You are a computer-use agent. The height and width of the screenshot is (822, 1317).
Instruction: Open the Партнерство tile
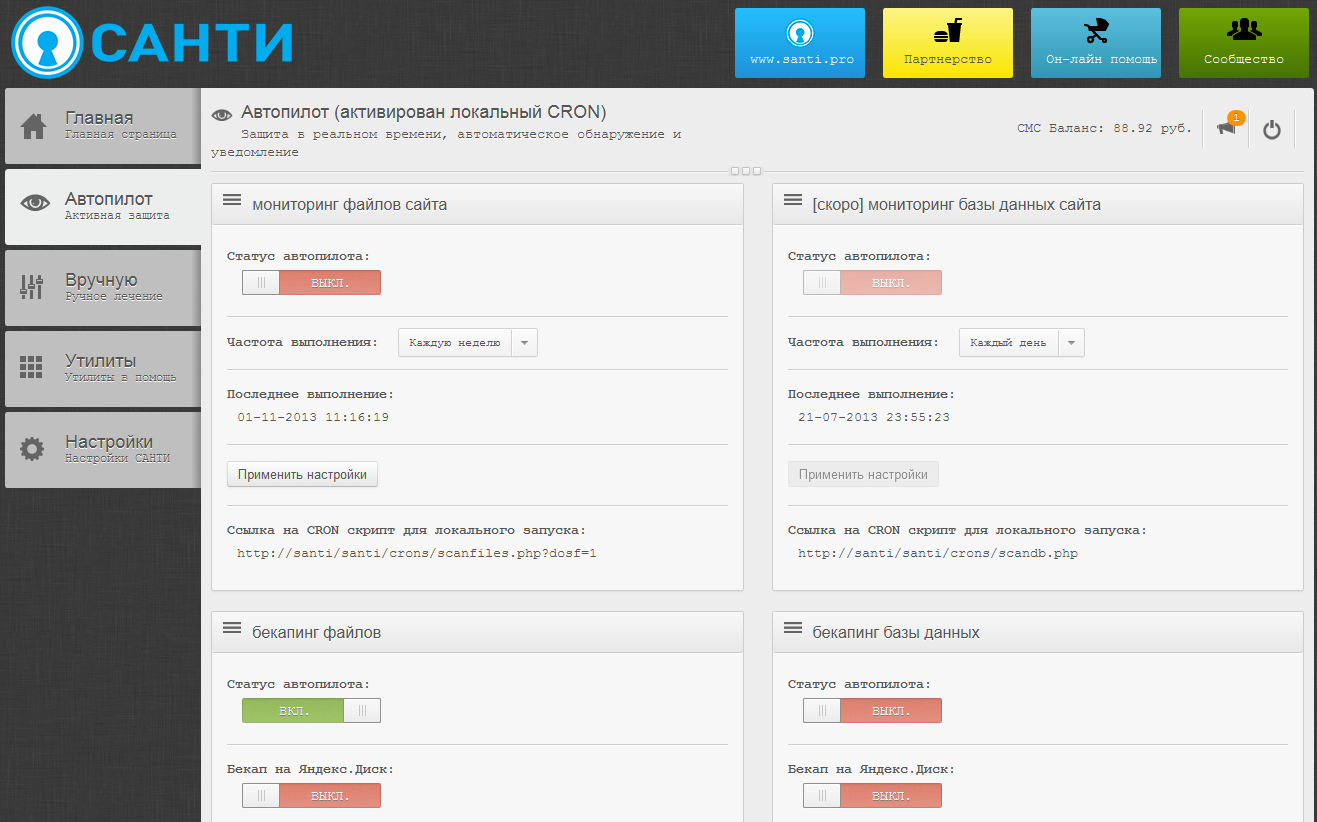pyautogui.click(x=948, y=43)
